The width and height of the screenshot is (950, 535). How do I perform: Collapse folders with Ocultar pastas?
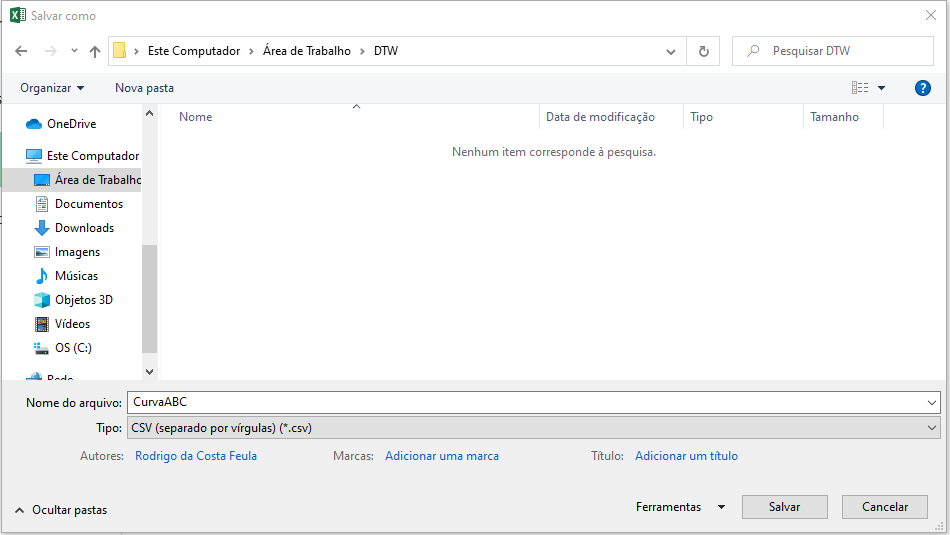click(61, 510)
